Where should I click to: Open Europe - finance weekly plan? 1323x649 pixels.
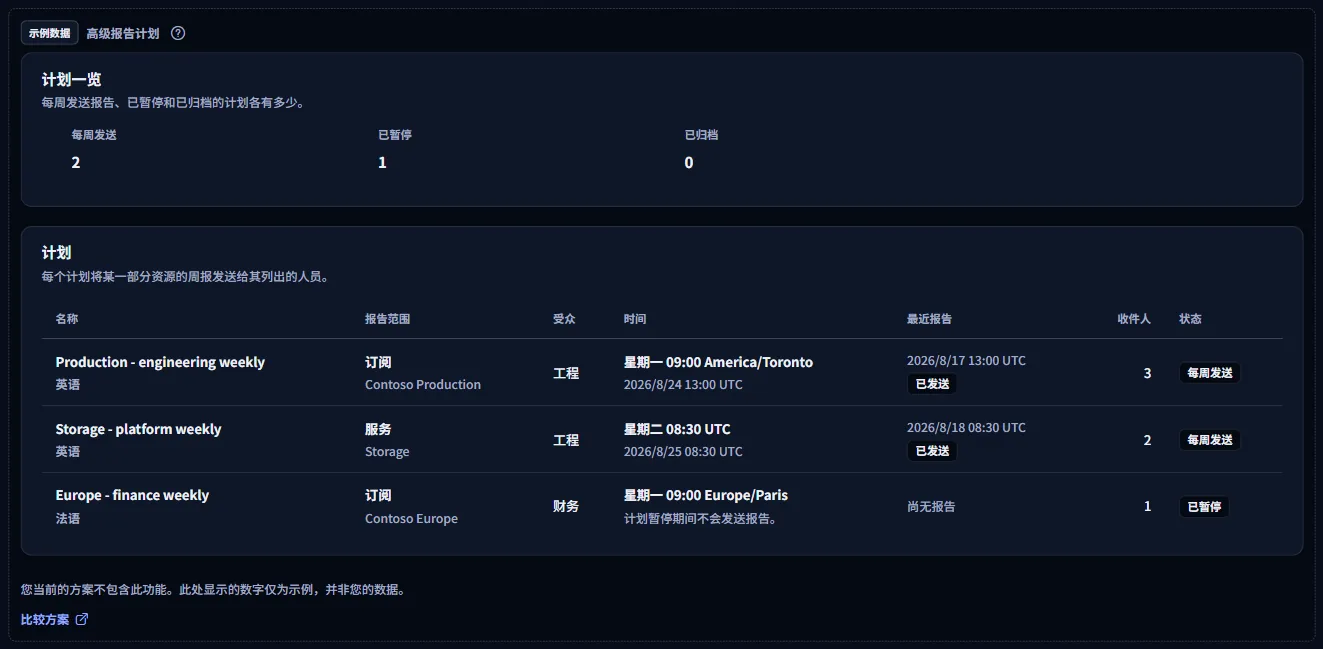click(132, 495)
